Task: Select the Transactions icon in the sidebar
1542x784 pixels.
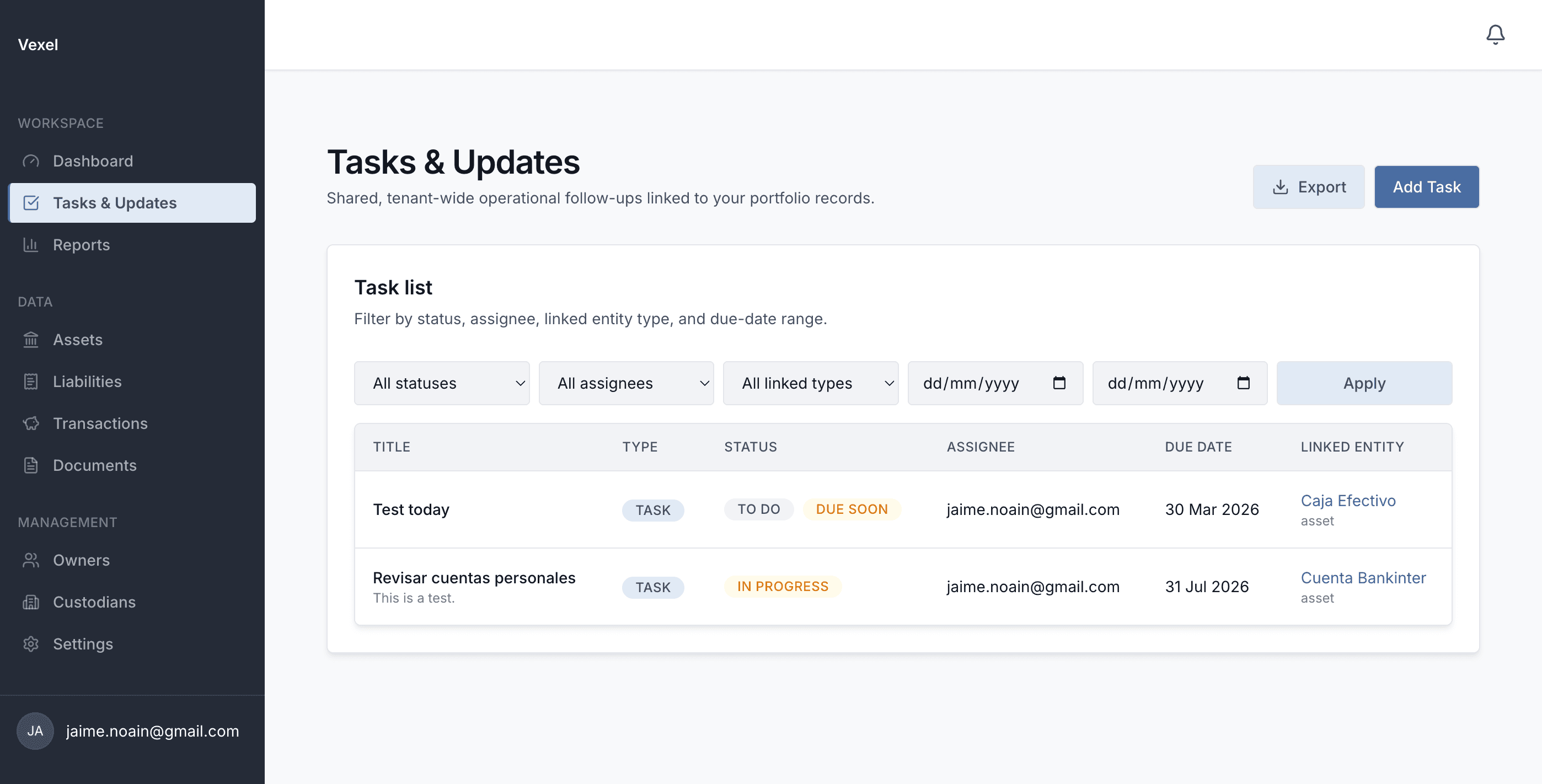Action: pyautogui.click(x=31, y=423)
